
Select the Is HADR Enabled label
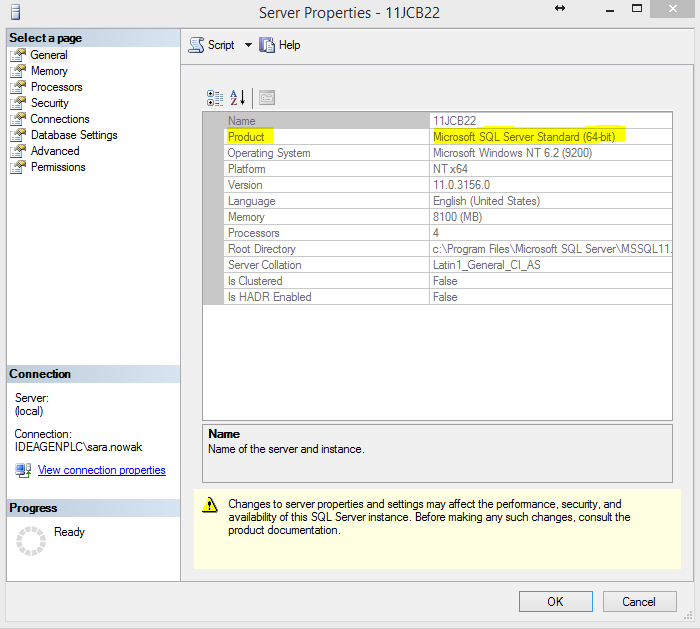coord(270,297)
